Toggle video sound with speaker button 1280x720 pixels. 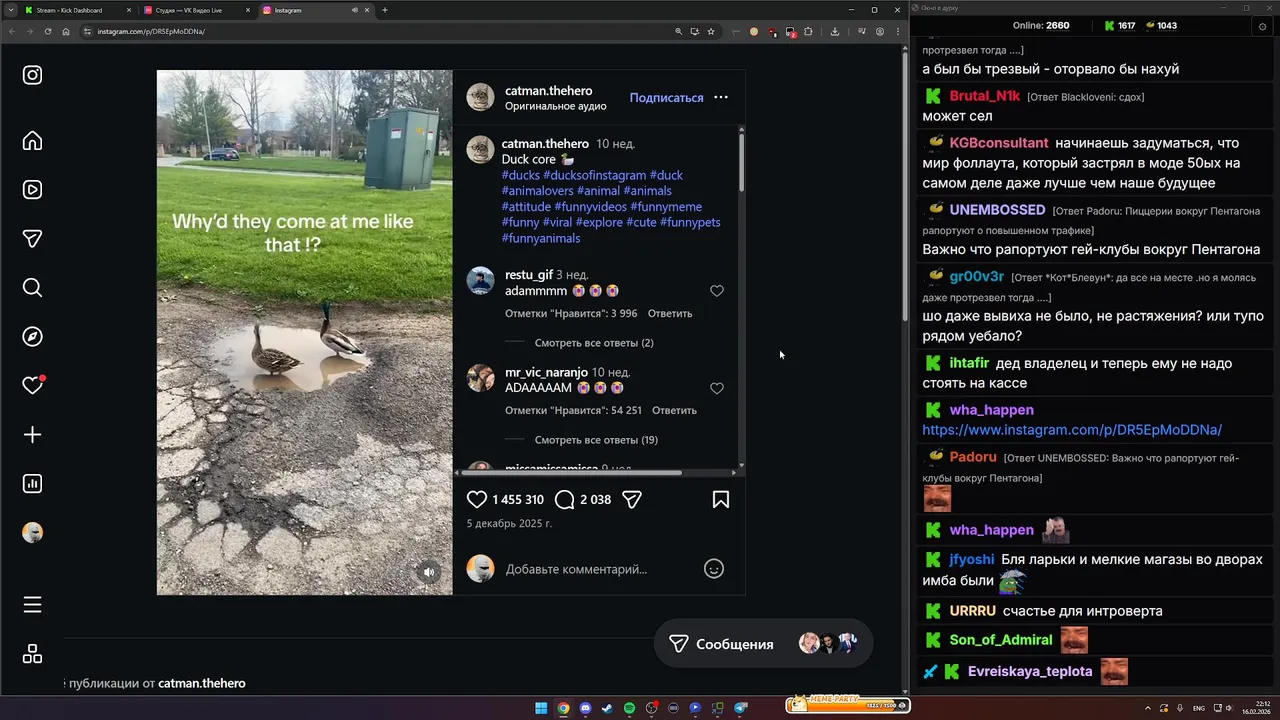pyautogui.click(x=428, y=572)
